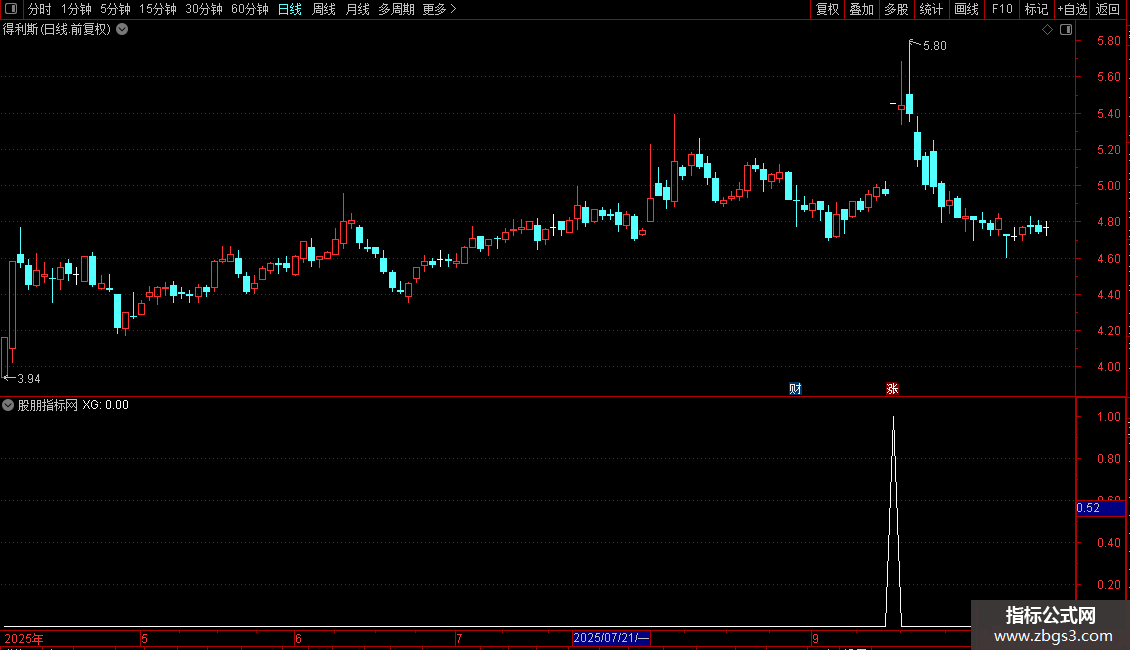The width and height of the screenshot is (1130, 650).
Task: Click the 涨 limit-up marker
Action: tap(892, 388)
